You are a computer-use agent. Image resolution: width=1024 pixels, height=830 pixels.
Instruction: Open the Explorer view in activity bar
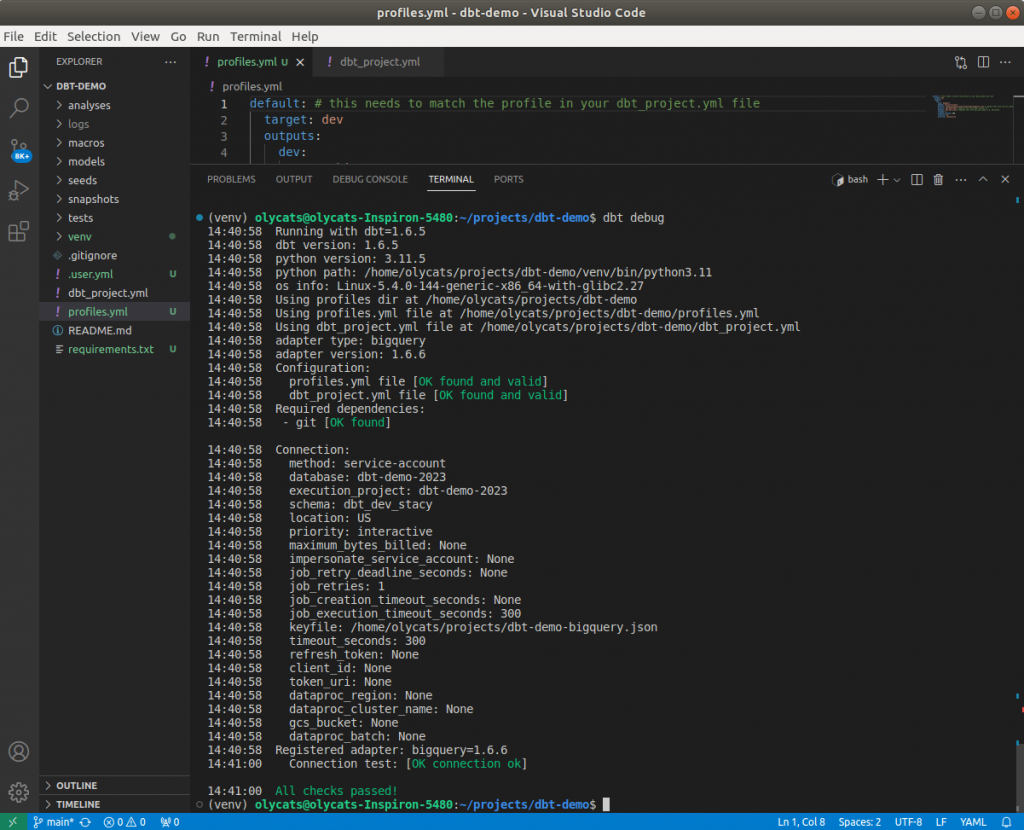point(18,67)
